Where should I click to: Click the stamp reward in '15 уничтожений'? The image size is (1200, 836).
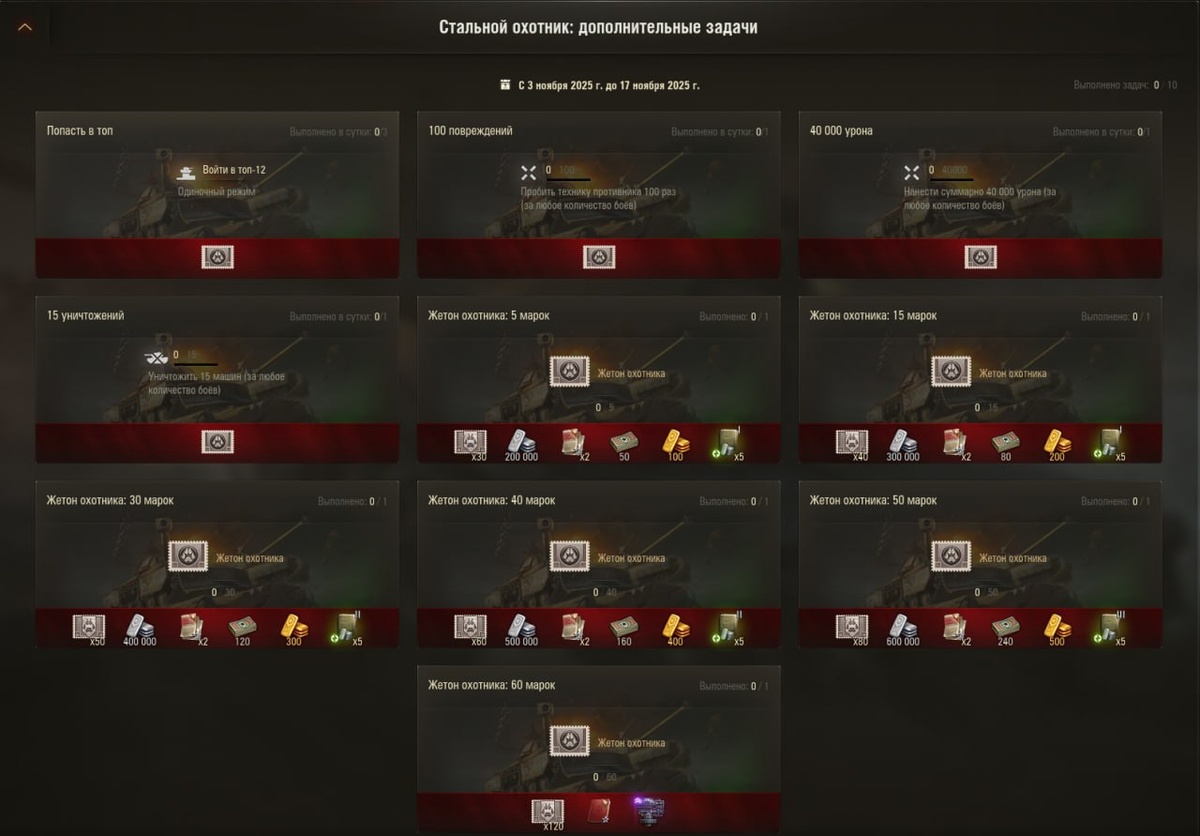217,442
